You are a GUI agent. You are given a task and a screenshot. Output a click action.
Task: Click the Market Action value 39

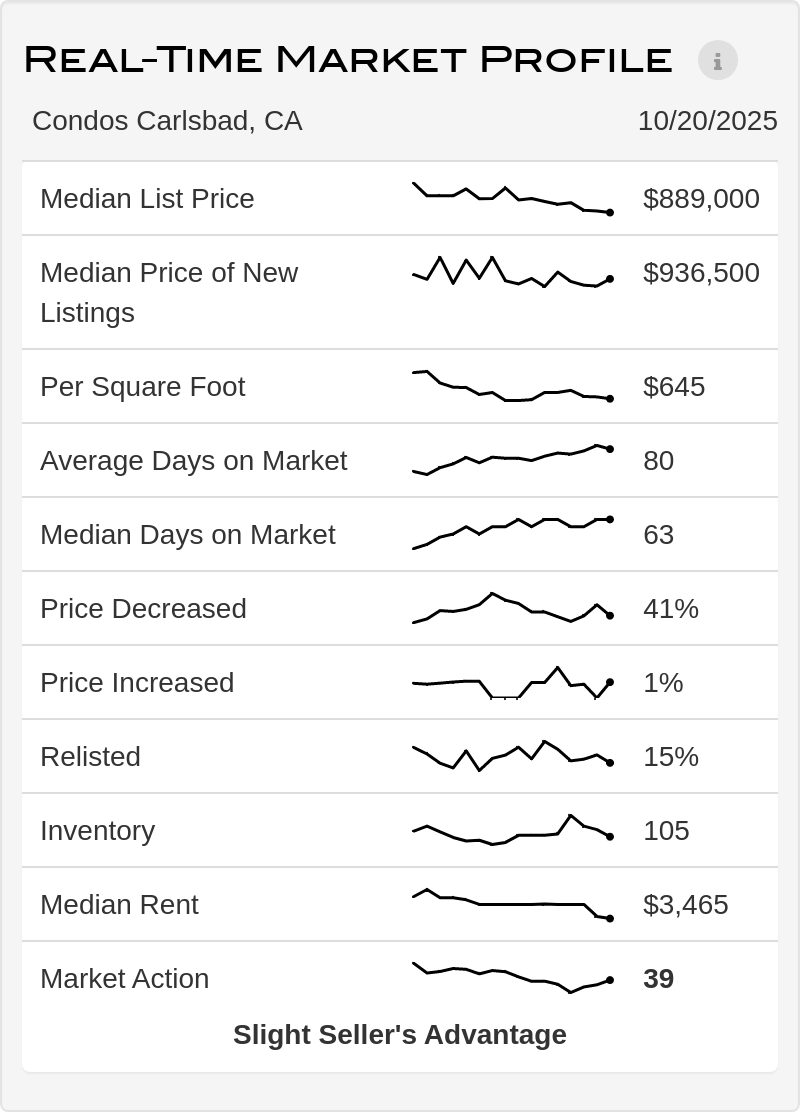pyautogui.click(x=658, y=979)
